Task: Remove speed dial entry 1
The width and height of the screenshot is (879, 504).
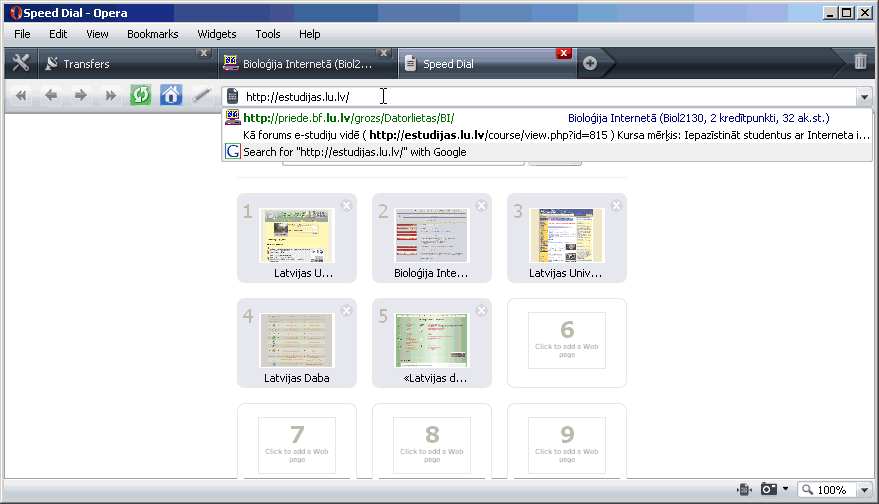Action: point(346,206)
